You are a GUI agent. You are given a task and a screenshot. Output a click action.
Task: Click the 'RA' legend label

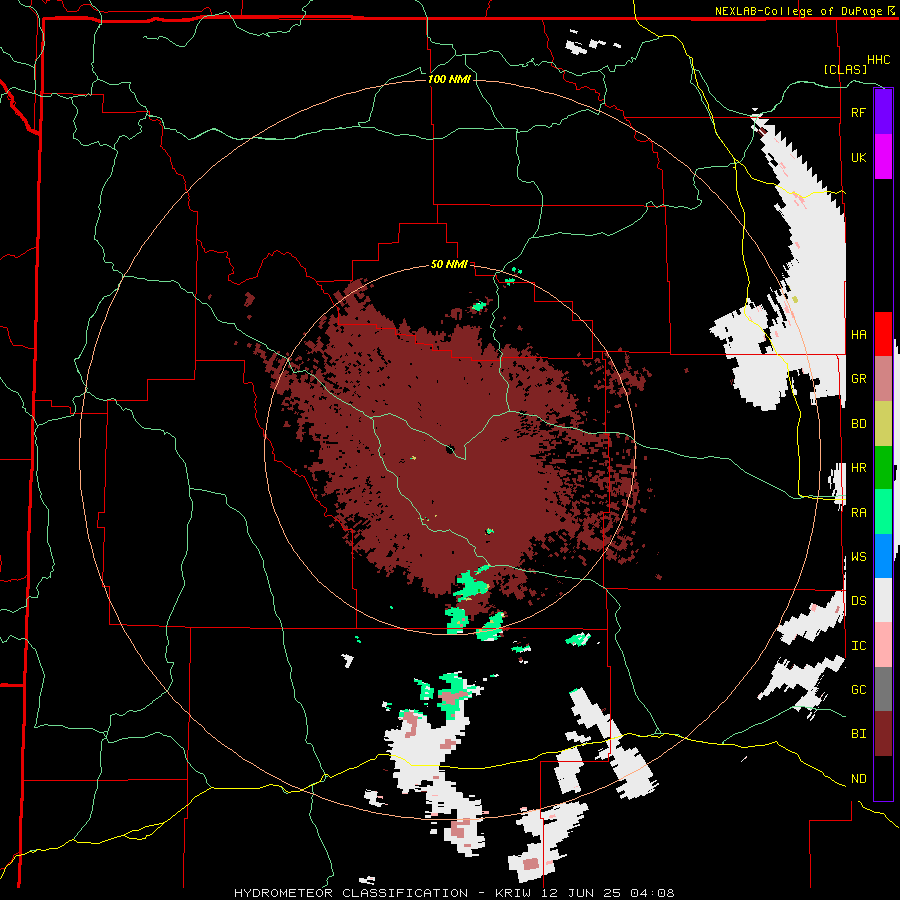click(858, 513)
